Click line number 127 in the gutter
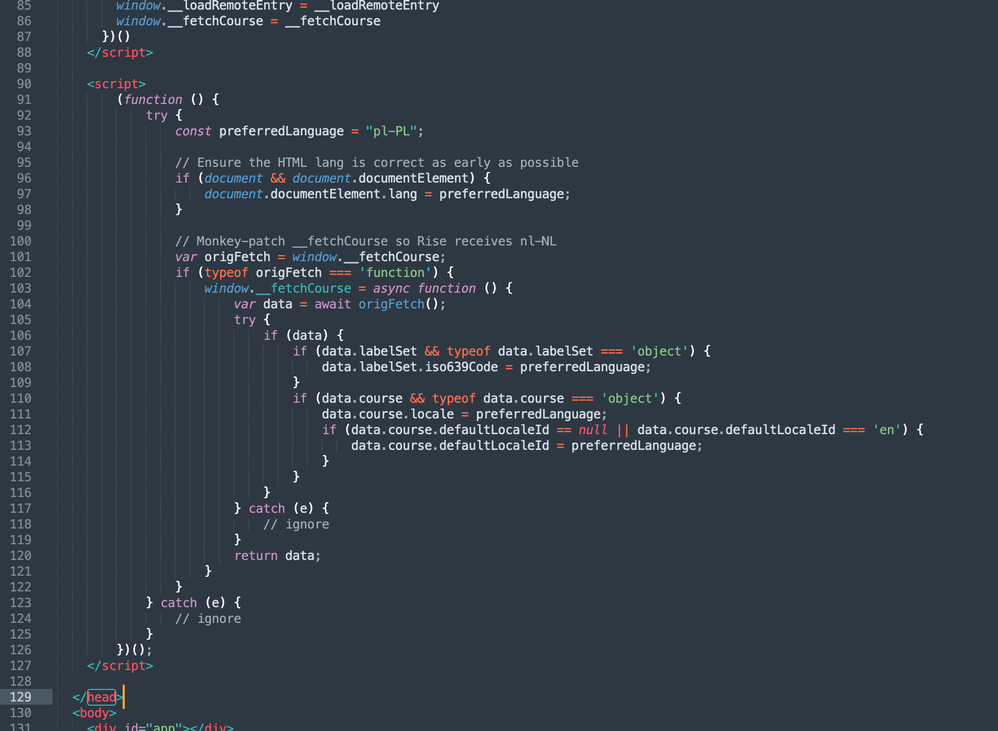This screenshot has width=998, height=731. (20, 665)
